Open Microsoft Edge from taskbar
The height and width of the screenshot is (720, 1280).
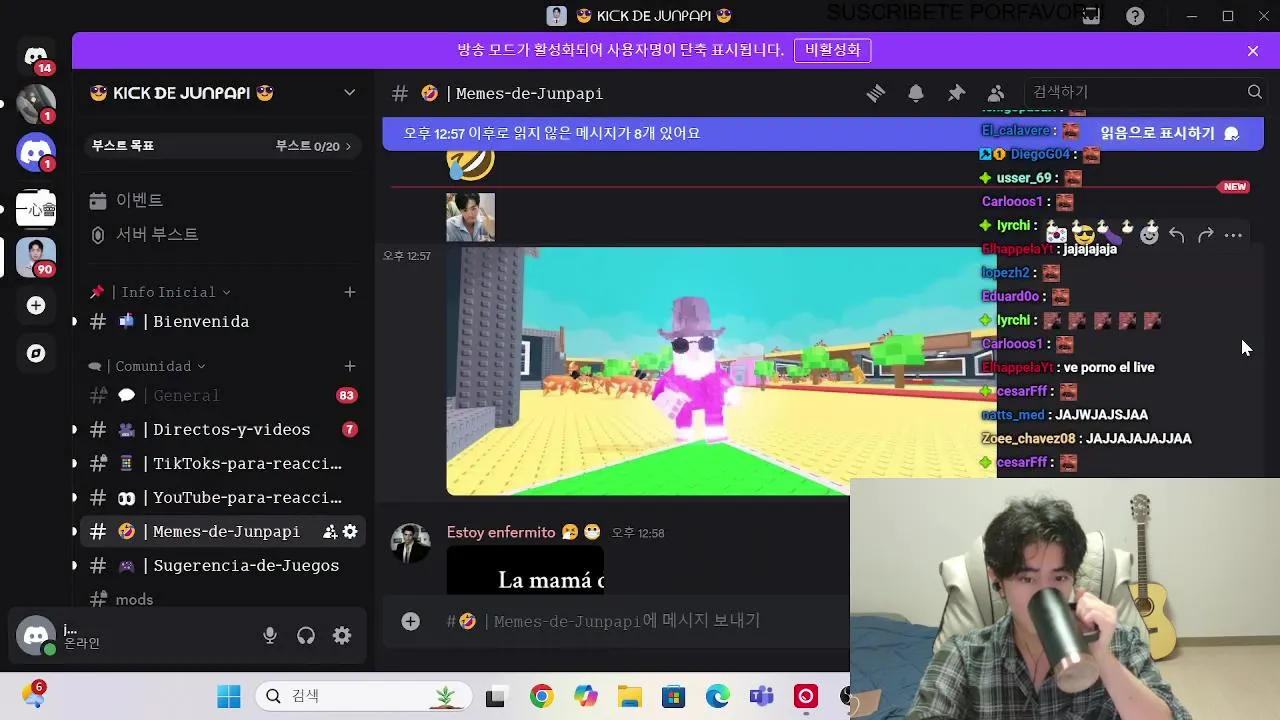point(717,697)
